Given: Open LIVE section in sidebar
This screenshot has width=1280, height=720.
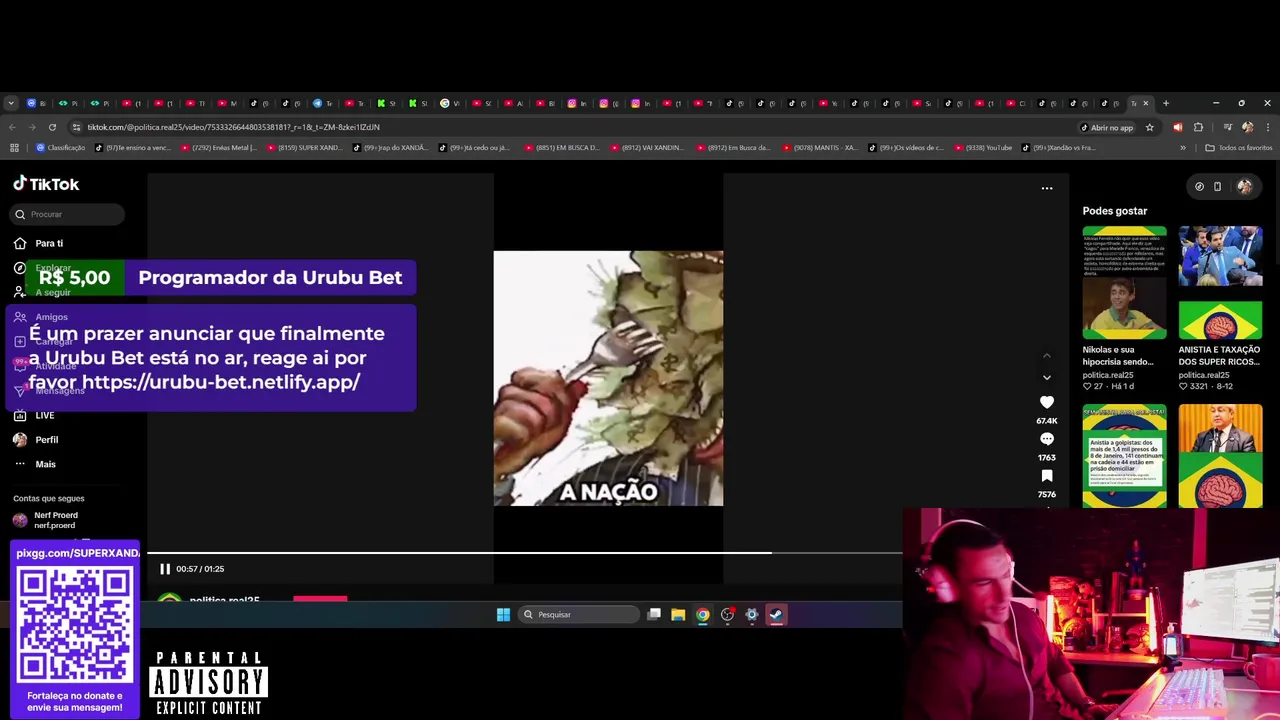Looking at the screenshot, I should pyautogui.click(x=34, y=415).
